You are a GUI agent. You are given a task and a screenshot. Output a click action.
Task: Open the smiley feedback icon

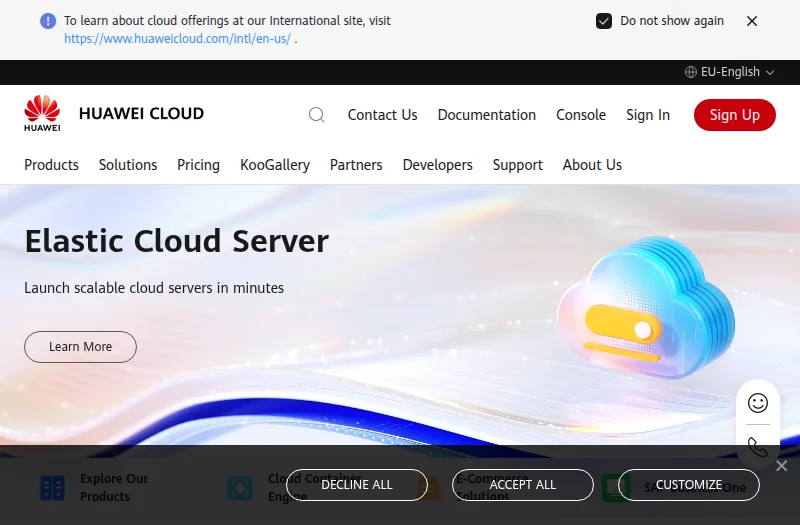point(758,403)
